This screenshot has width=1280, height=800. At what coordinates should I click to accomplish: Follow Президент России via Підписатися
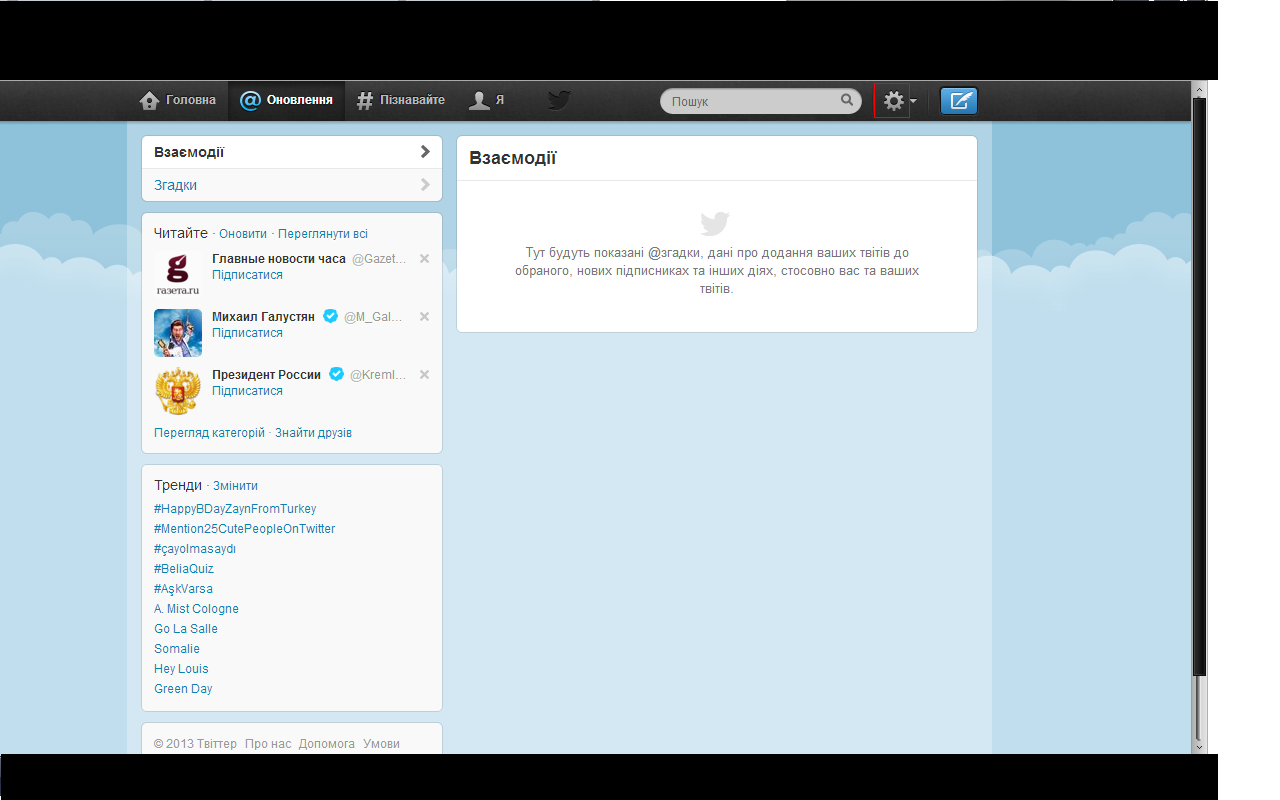click(247, 391)
